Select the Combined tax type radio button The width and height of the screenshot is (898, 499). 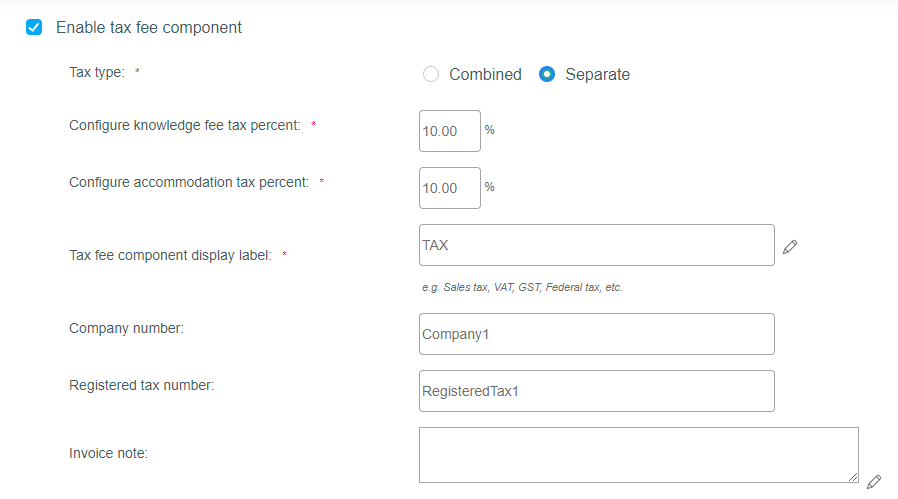point(431,74)
